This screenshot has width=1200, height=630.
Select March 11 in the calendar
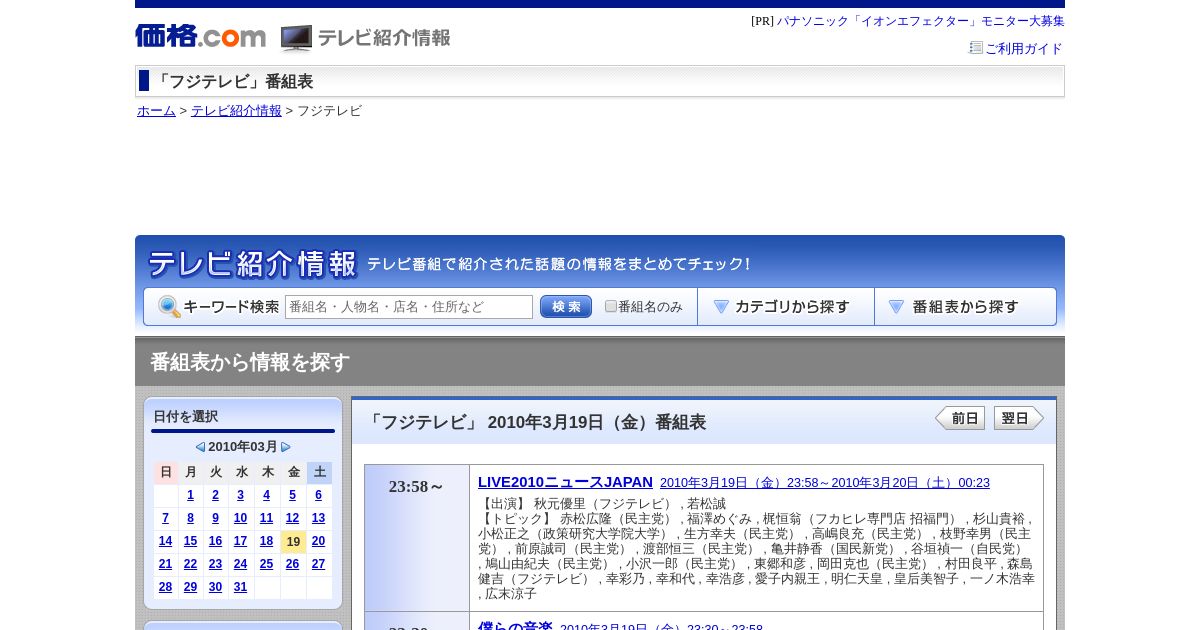266,518
